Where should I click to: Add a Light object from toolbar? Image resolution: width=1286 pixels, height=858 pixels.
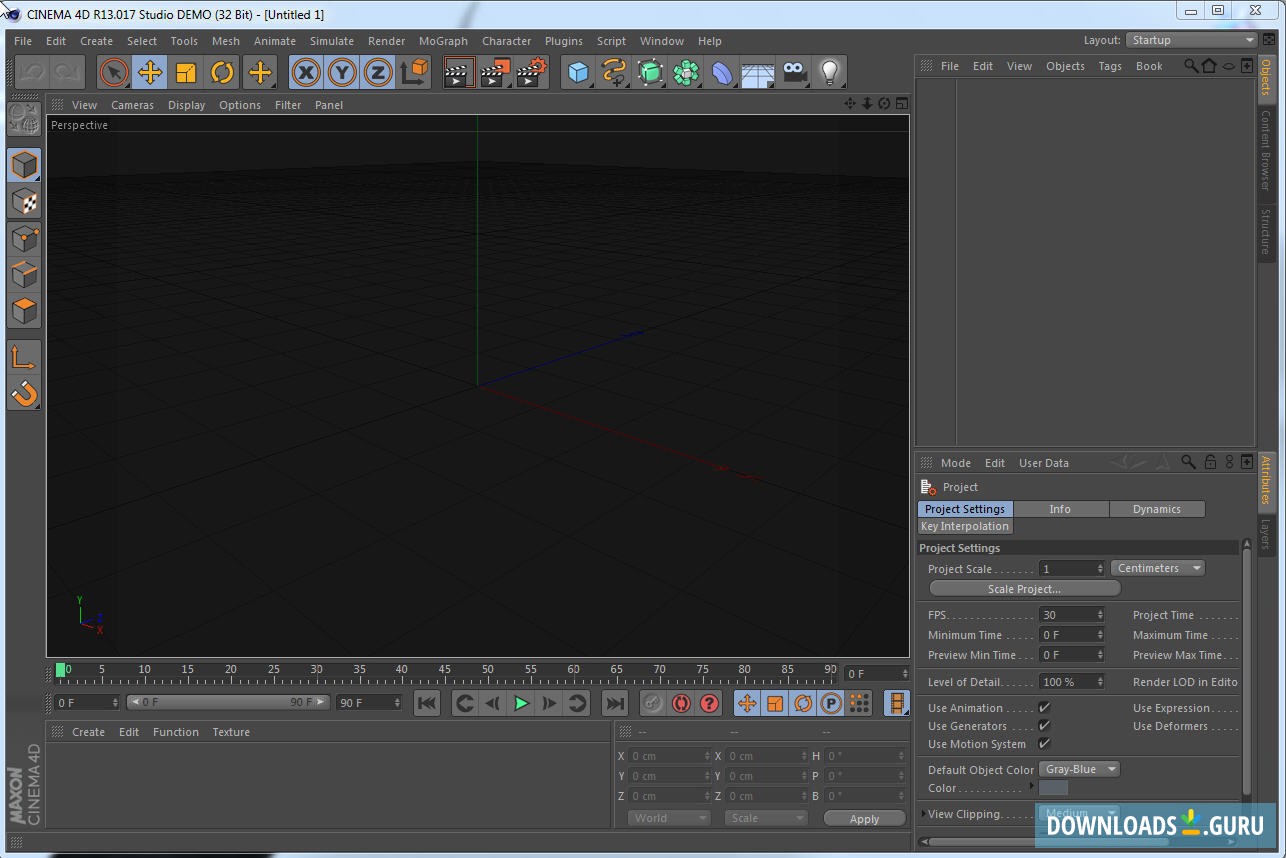point(829,73)
